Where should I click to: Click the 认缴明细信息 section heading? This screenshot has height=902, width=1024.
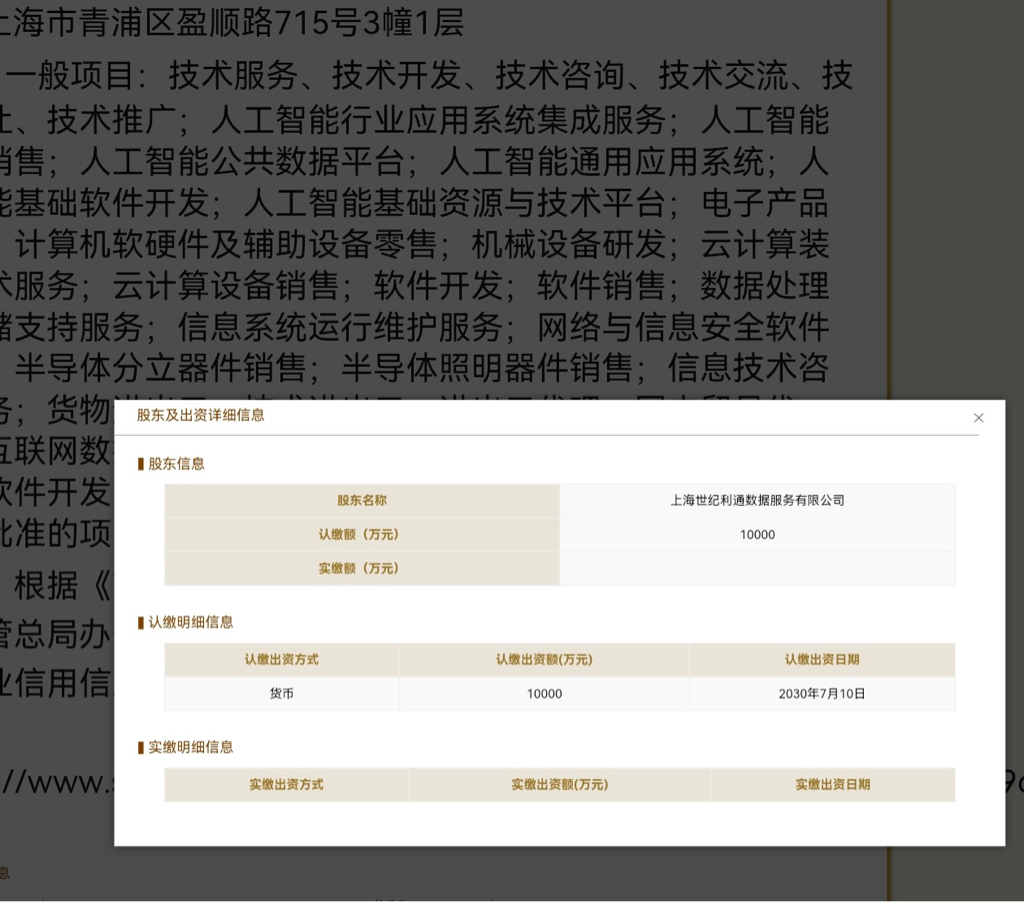click(191, 622)
